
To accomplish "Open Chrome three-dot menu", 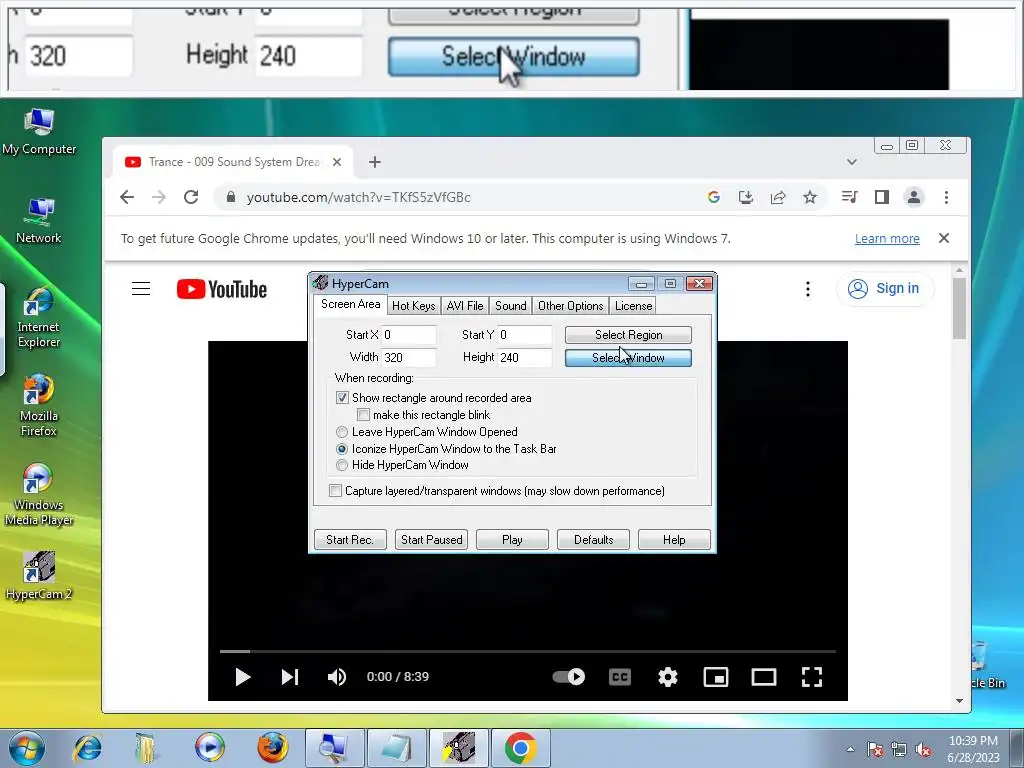I will [946, 197].
